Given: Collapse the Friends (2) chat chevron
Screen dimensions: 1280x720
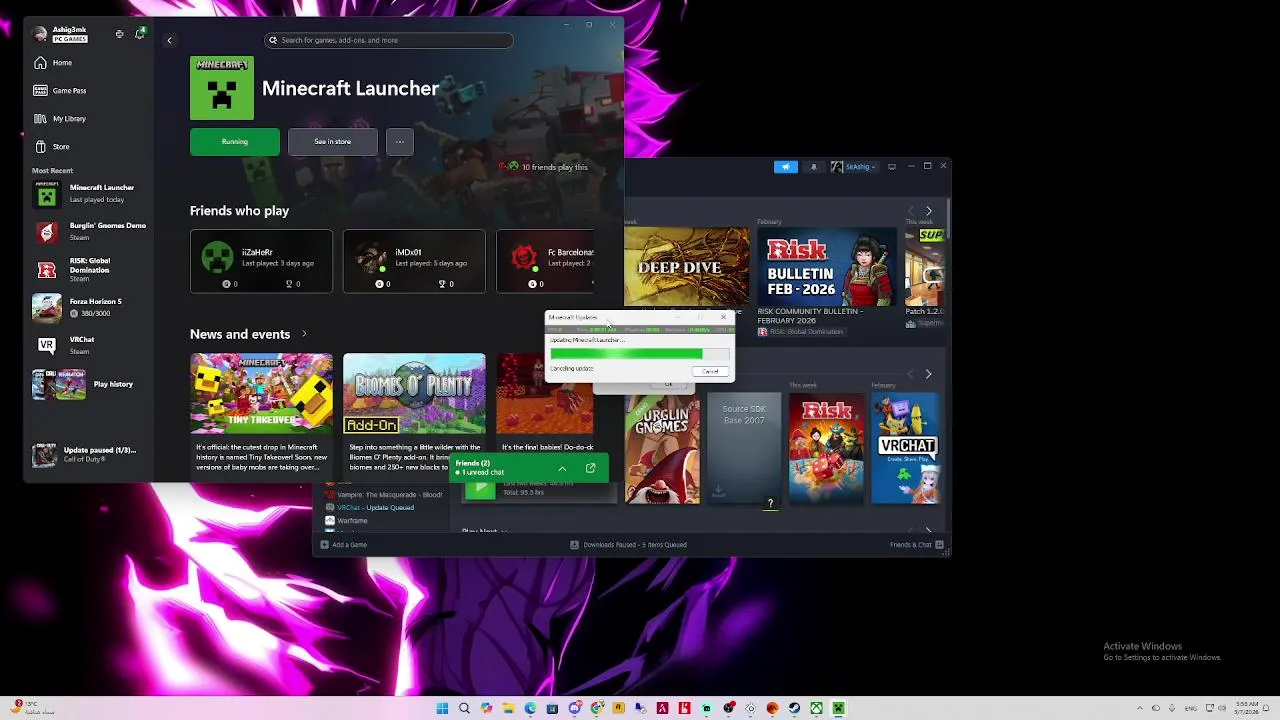Looking at the screenshot, I should (x=562, y=468).
